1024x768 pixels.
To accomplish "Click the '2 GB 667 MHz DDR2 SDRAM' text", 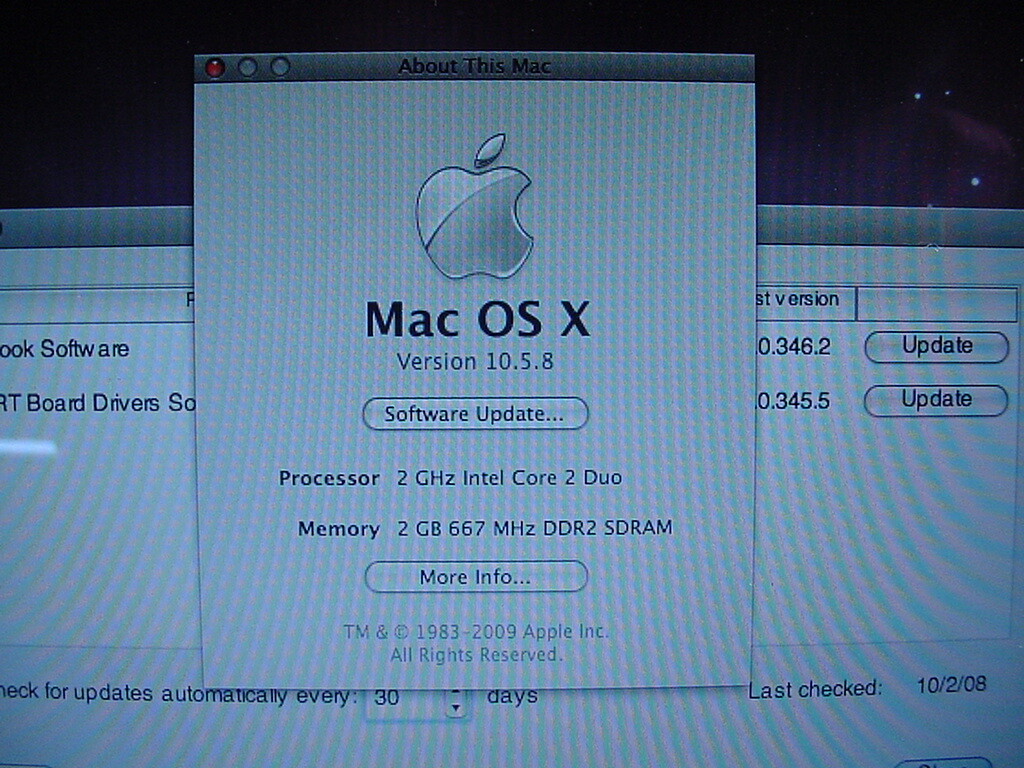I will [x=535, y=528].
